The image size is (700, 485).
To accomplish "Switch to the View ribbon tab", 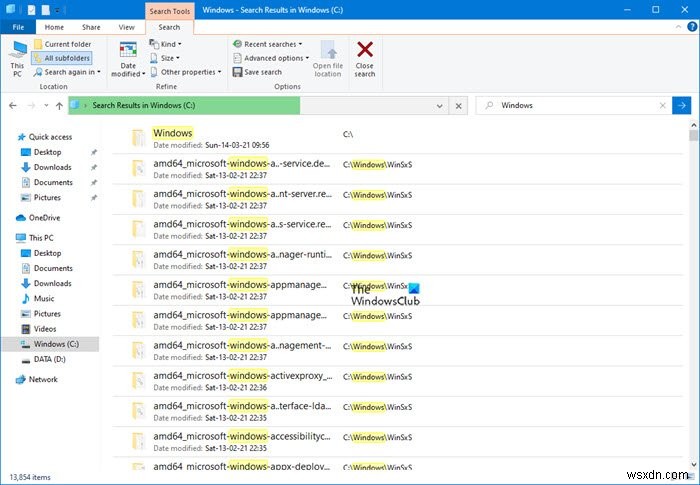I will coord(126,27).
